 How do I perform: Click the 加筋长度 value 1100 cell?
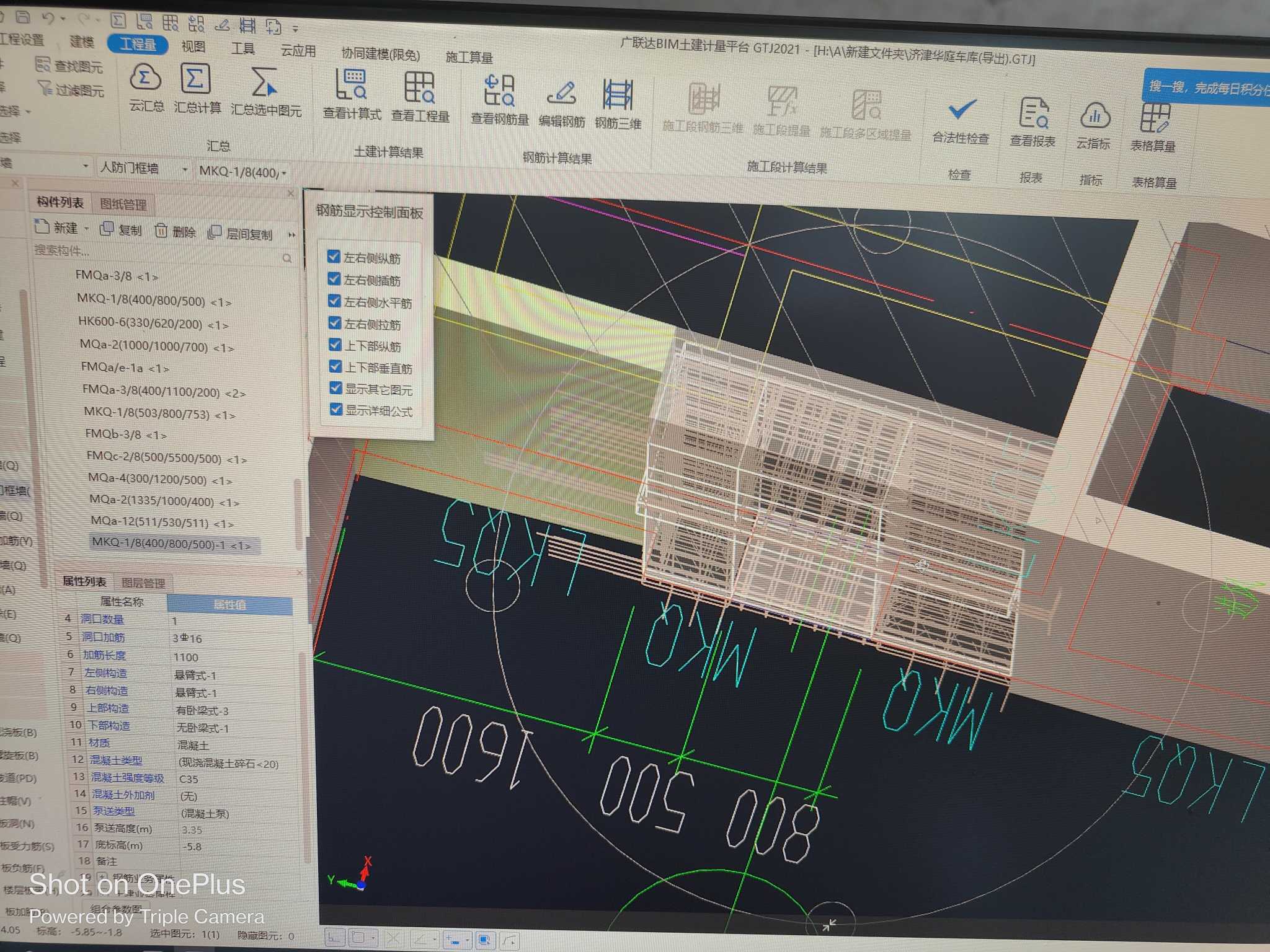233,657
